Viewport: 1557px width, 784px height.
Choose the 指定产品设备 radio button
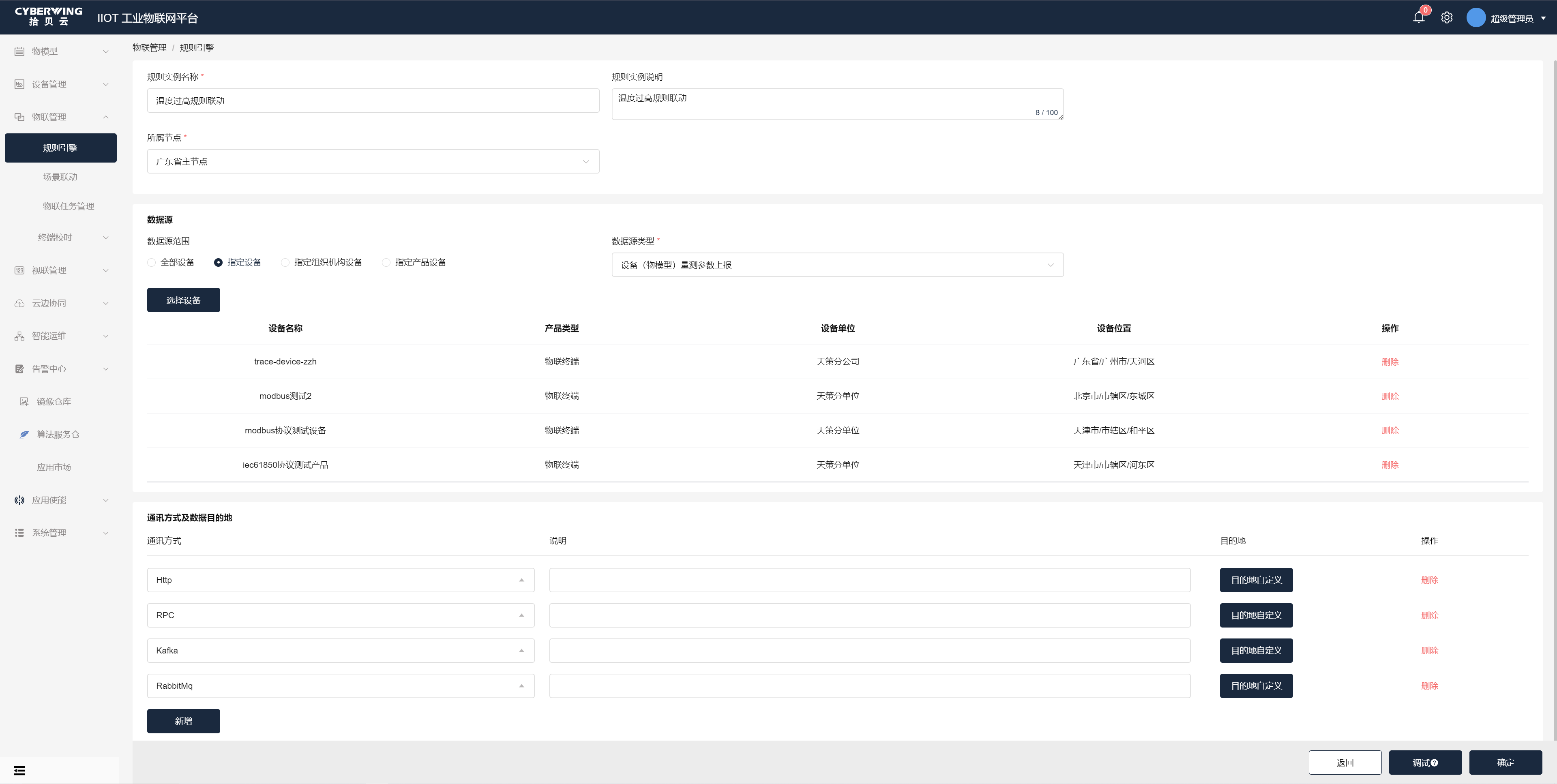point(386,262)
